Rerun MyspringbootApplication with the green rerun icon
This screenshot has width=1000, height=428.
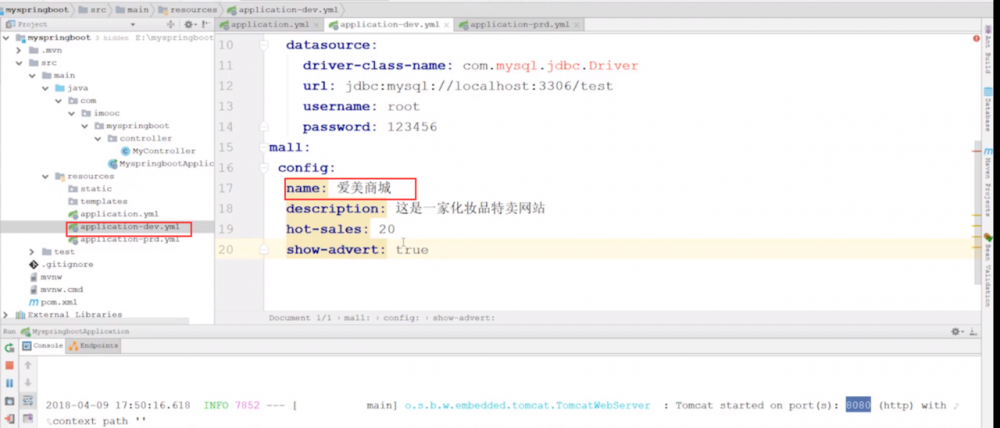(x=9, y=348)
